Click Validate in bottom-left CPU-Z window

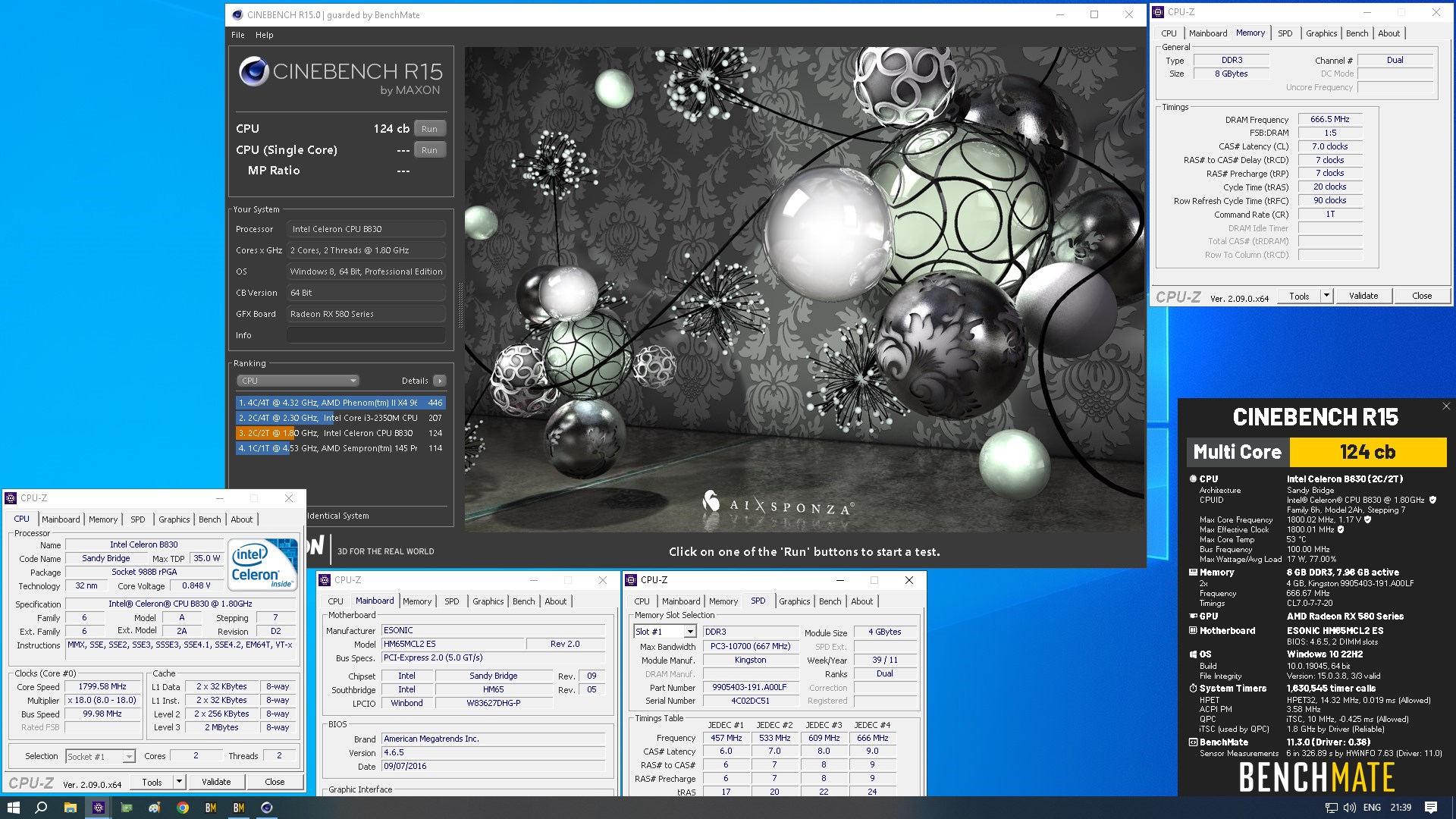(x=216, y=782)
